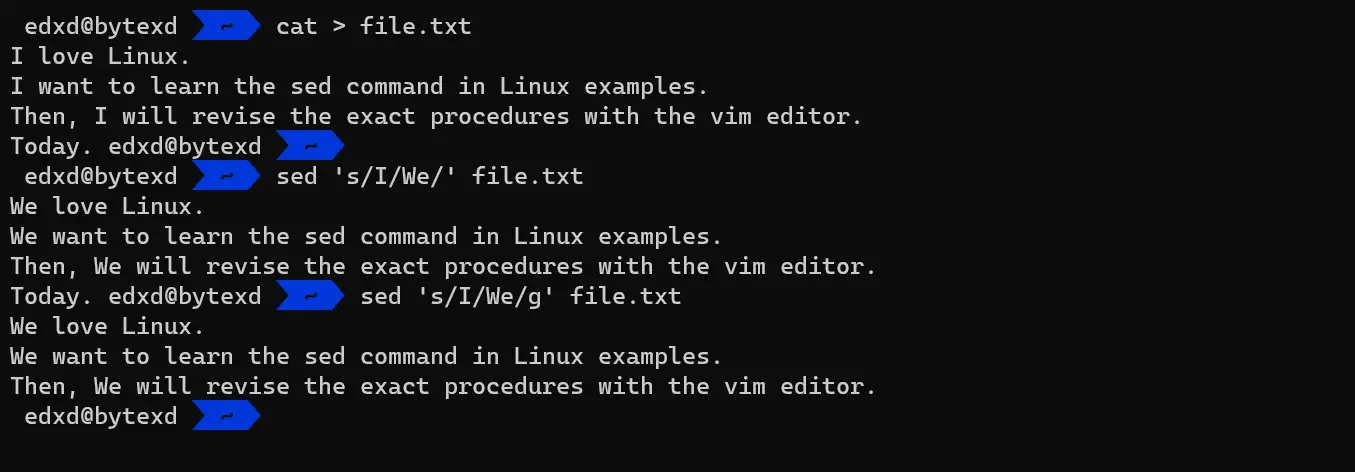This screenshot has width=1355, height=472.
Task: Click the 'I love Linux.' output line
Action: click(x=101, y=56)
